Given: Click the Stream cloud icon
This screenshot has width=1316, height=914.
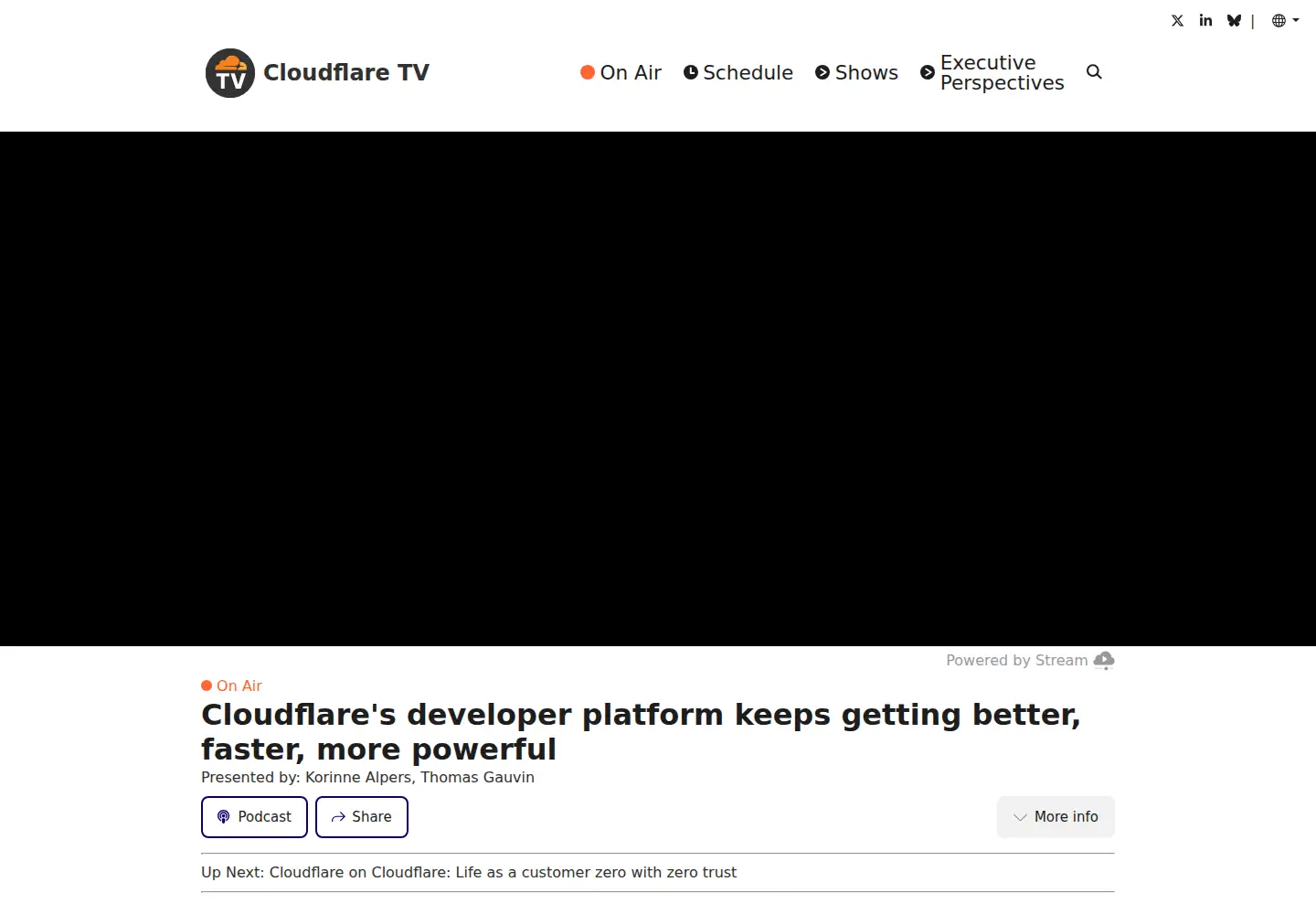Looking at the screenshot, I should [x=1104, y=660].
